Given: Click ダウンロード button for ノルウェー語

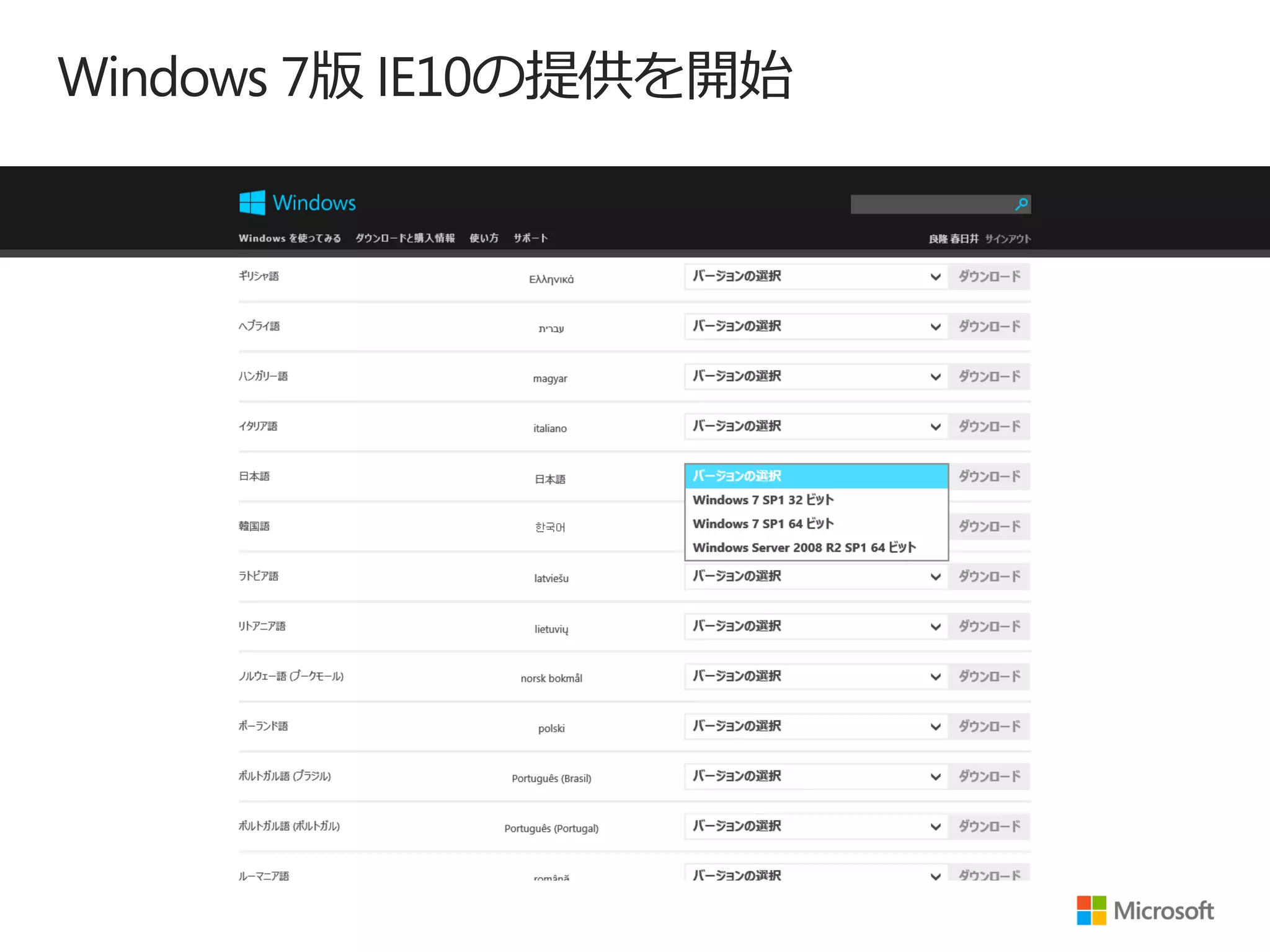Looking at the screenshot, I should coord(990,676).
